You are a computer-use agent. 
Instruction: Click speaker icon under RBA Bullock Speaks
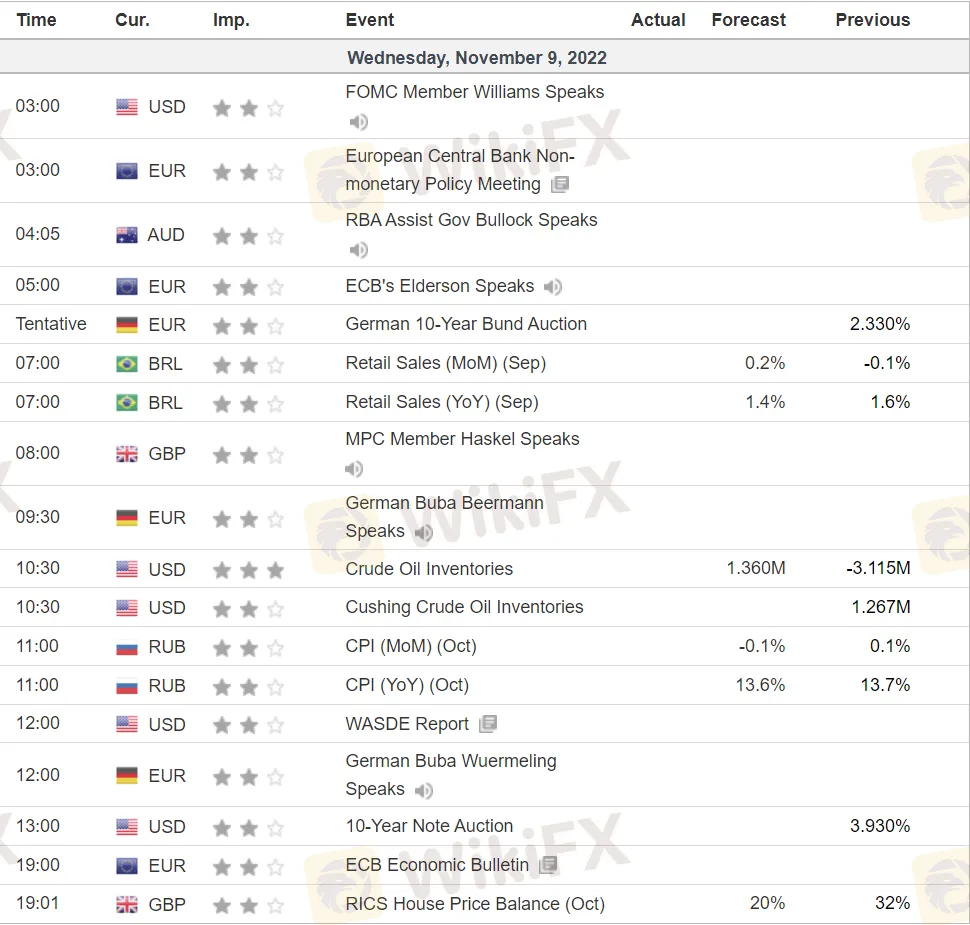[358, 249]
